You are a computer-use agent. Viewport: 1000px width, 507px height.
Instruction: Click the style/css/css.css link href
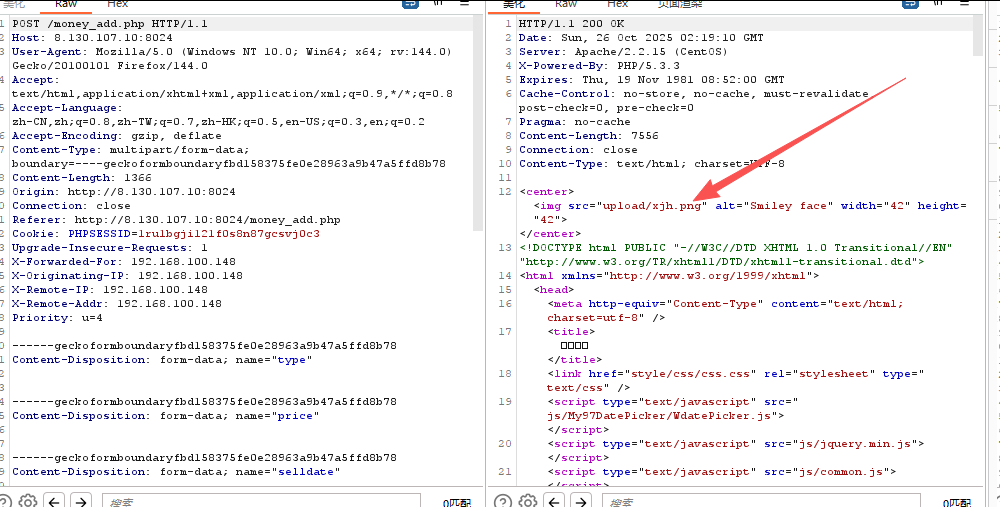pyautogui.click(x=690, y=374)
